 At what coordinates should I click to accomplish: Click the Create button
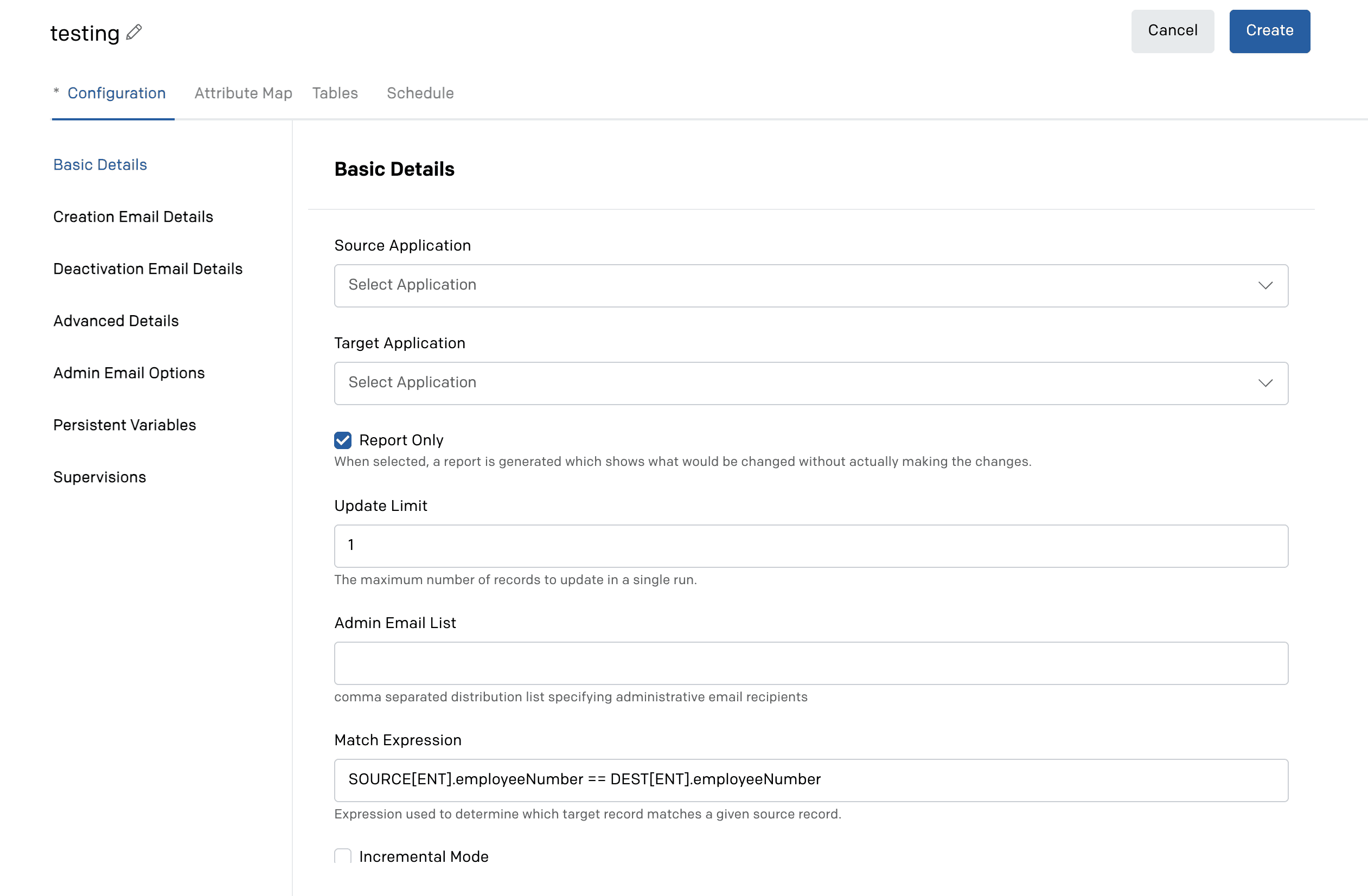click(1269, 31)
